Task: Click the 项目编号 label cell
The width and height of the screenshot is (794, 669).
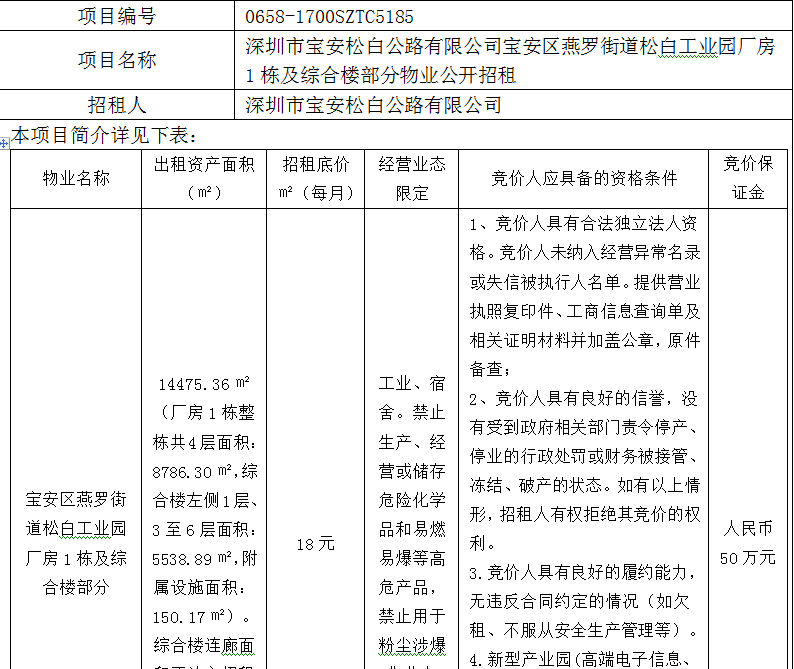Action: click(x=117, y=17)
